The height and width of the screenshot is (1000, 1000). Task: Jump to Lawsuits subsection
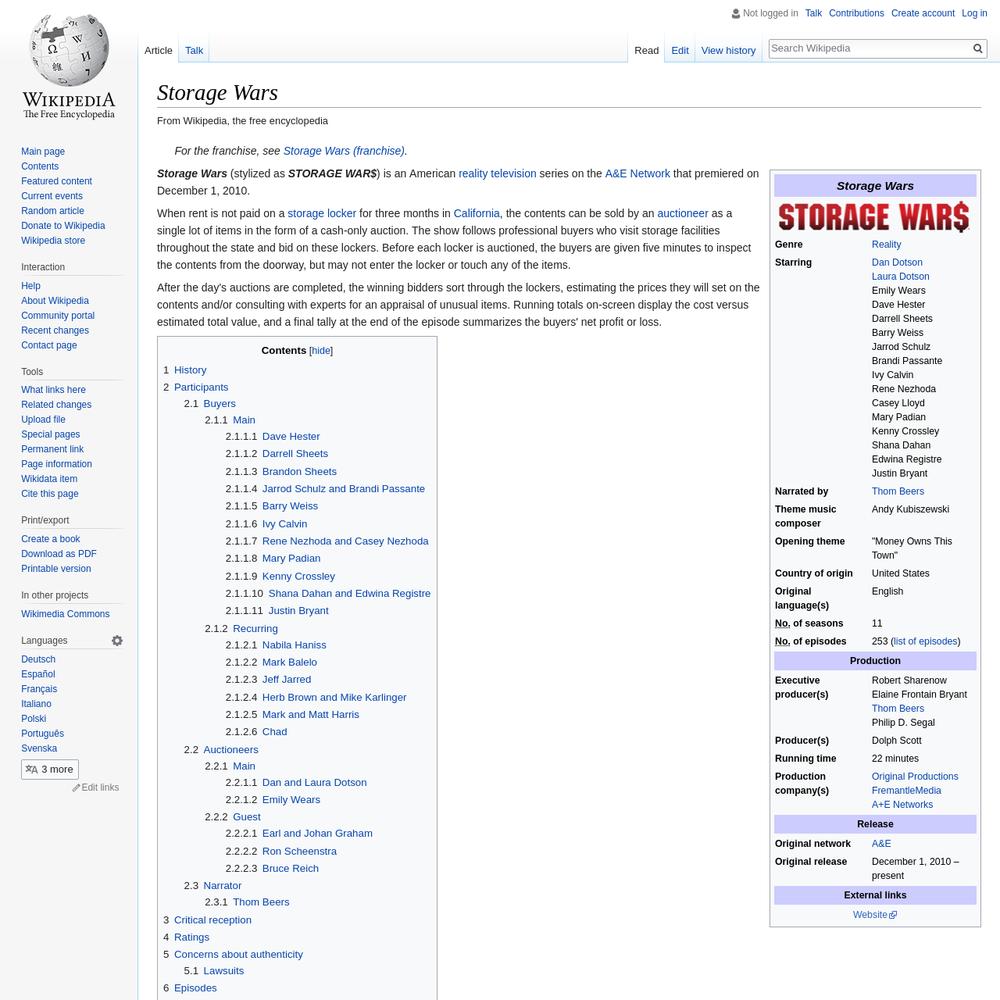click(x=223, y=971)
